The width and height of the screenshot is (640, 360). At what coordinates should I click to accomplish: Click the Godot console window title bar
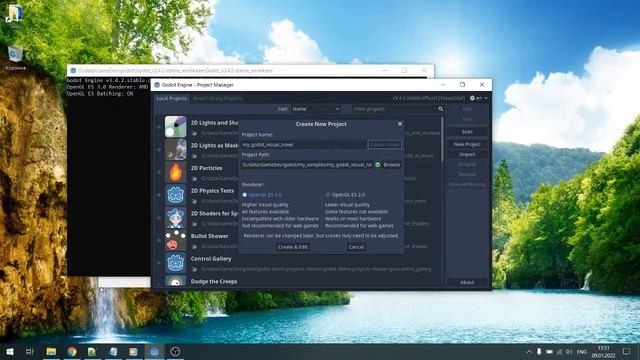point(251,70)
